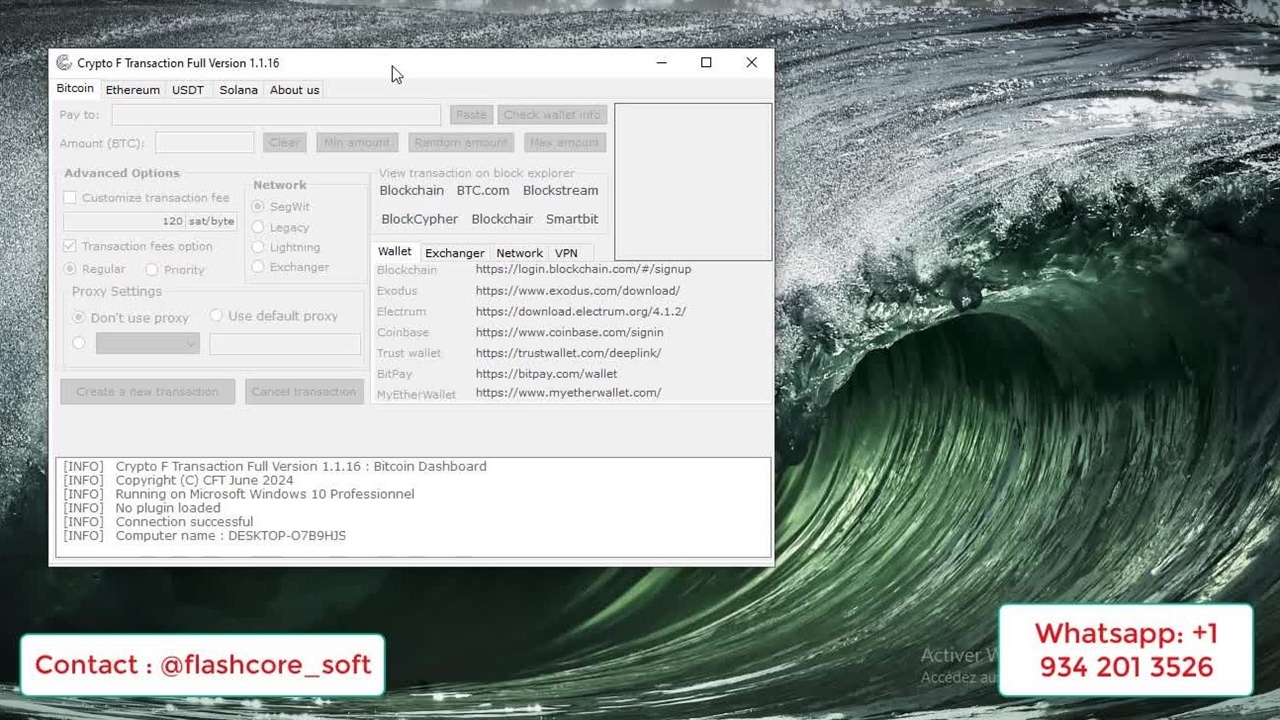Click the BitPay wallet label
The width and height of the screenshot is (1280, 720).
click(395, 374)
